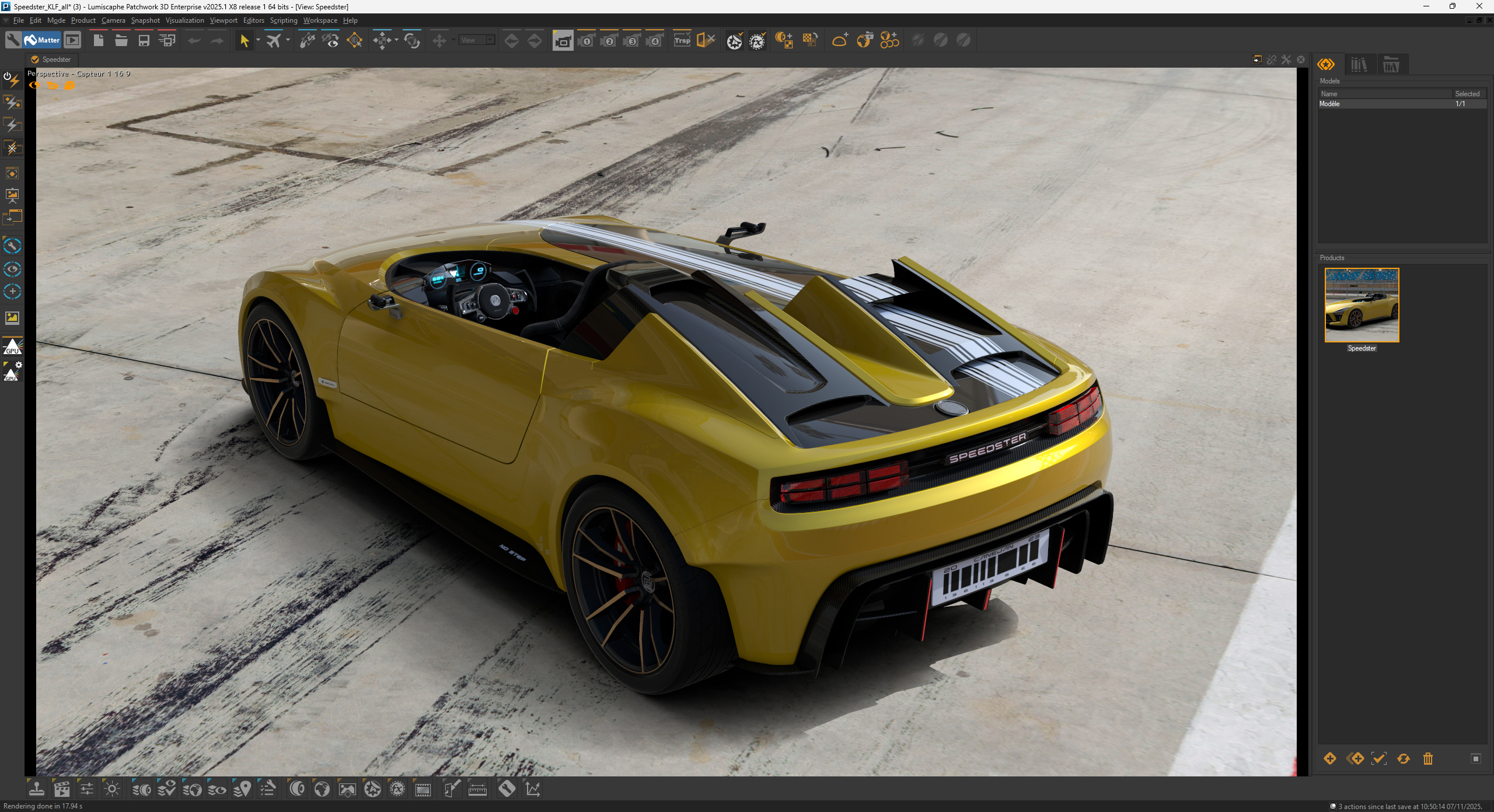
Task: Switch to Matter mode button
Action: coord(42,40)
